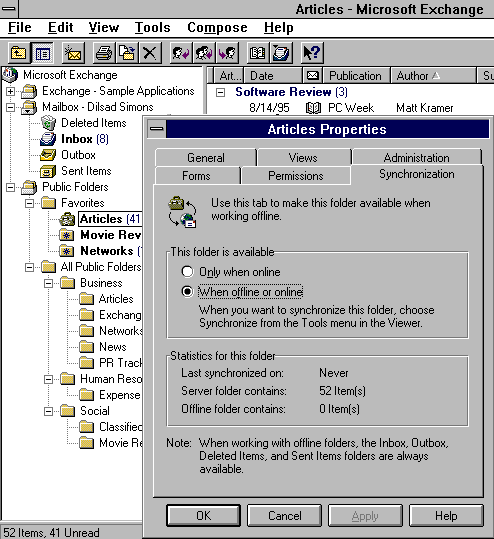Click the Movie Reviews favorites folder icon
The width and height of the screenshot is (494, 539).
(x=67, y=235)
